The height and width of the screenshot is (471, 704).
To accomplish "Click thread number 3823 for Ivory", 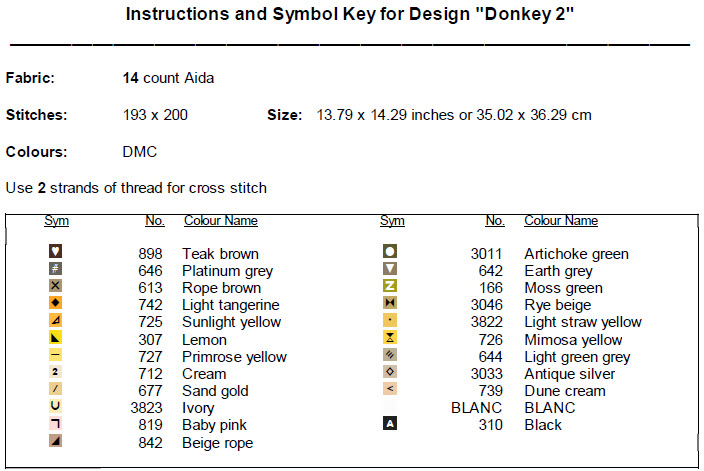I will pos(147,408).
